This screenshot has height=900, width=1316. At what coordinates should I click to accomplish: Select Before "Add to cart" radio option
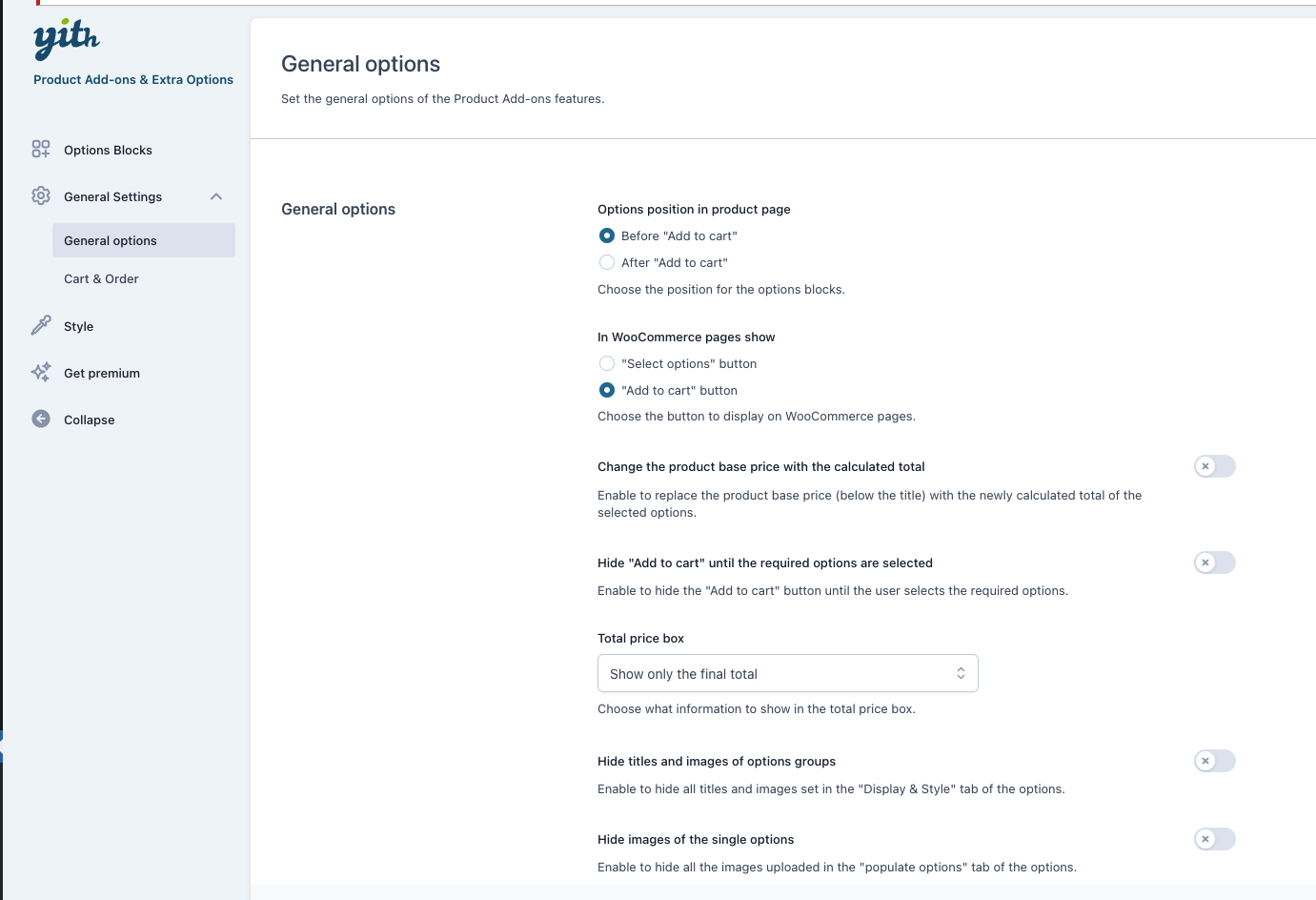pyautogui.click(x=607, y=235)
